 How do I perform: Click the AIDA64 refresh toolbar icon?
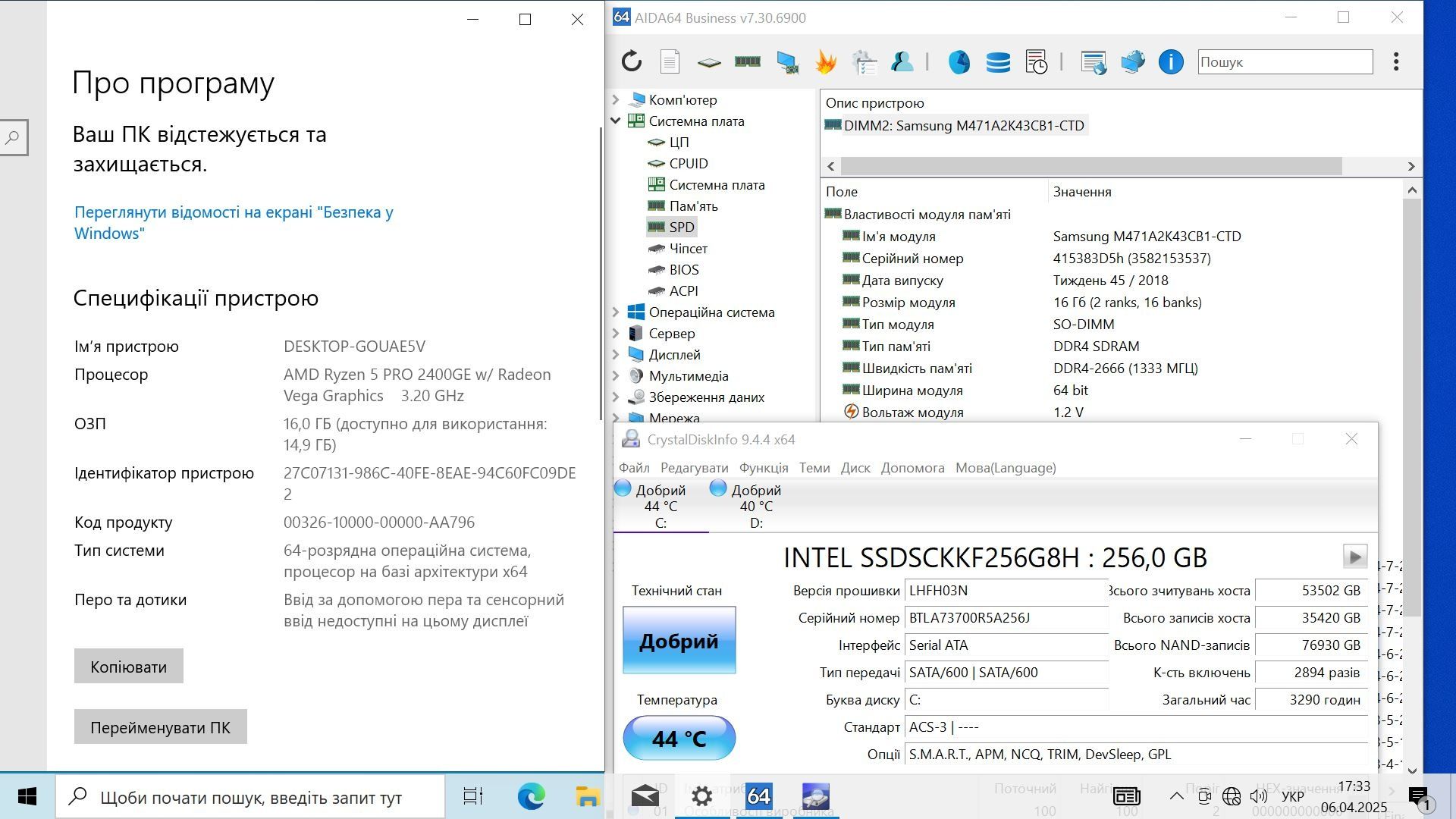(631, 61)
